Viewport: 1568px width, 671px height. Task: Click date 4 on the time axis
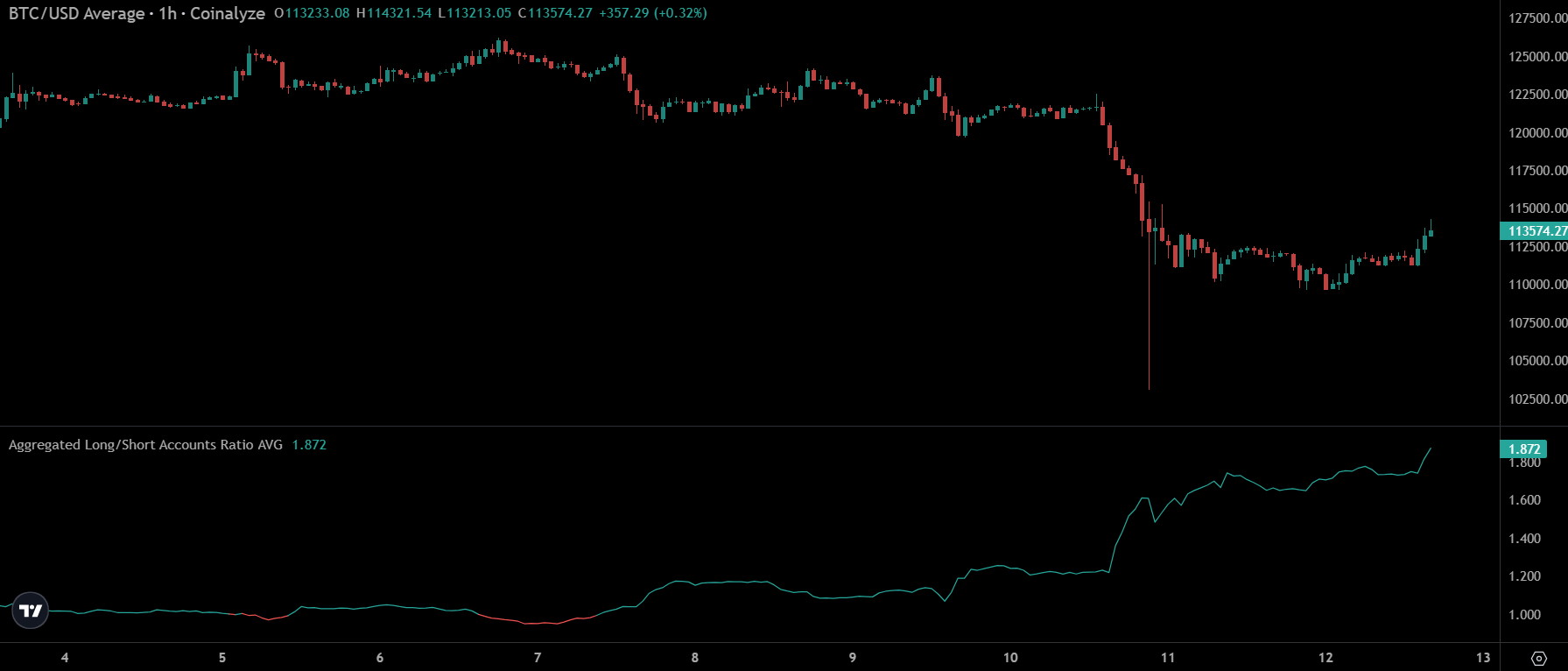pos(65,657)
